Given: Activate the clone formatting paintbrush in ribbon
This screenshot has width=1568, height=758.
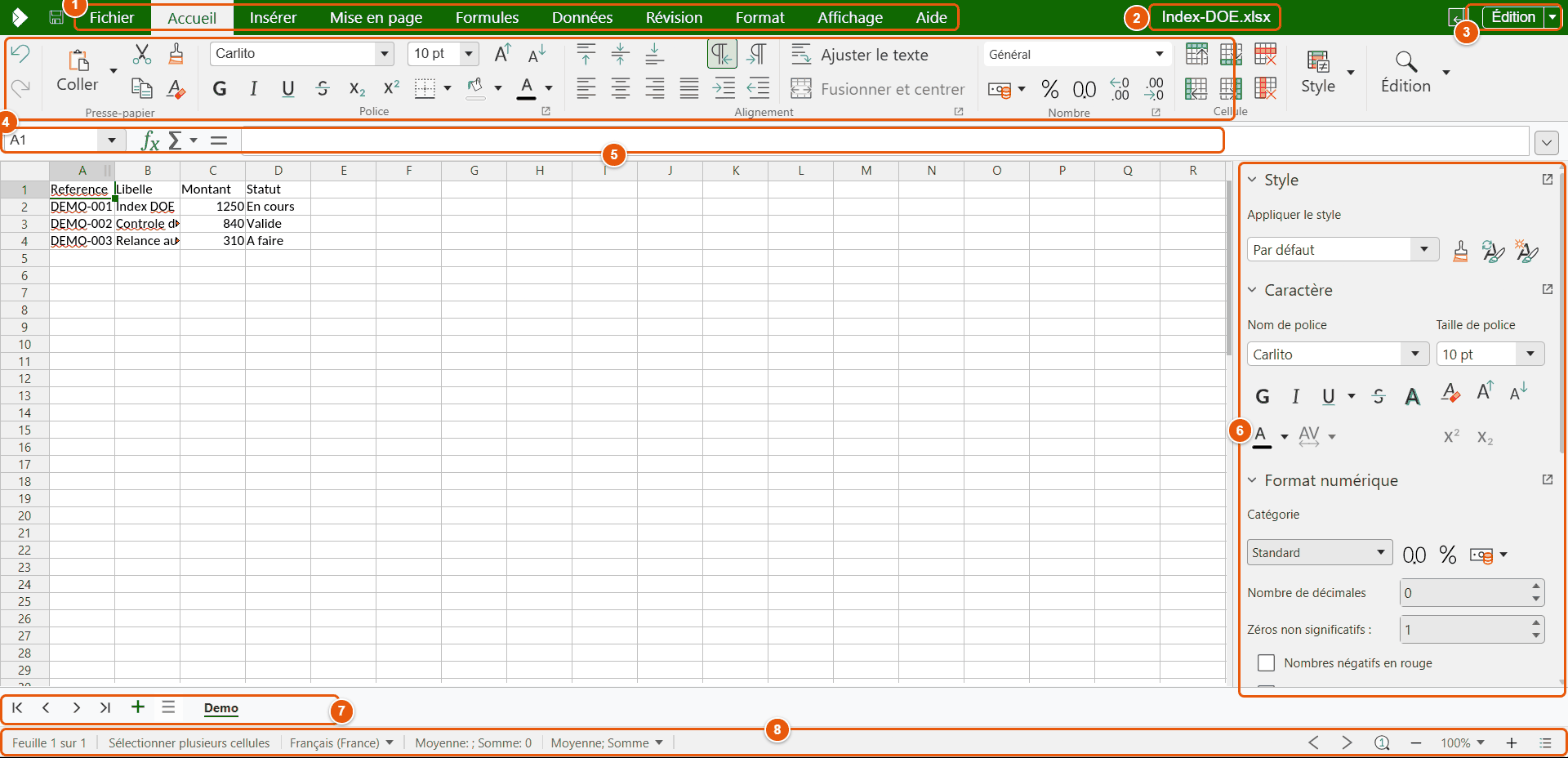Looking at the screenshot, I should coord(175,54).
